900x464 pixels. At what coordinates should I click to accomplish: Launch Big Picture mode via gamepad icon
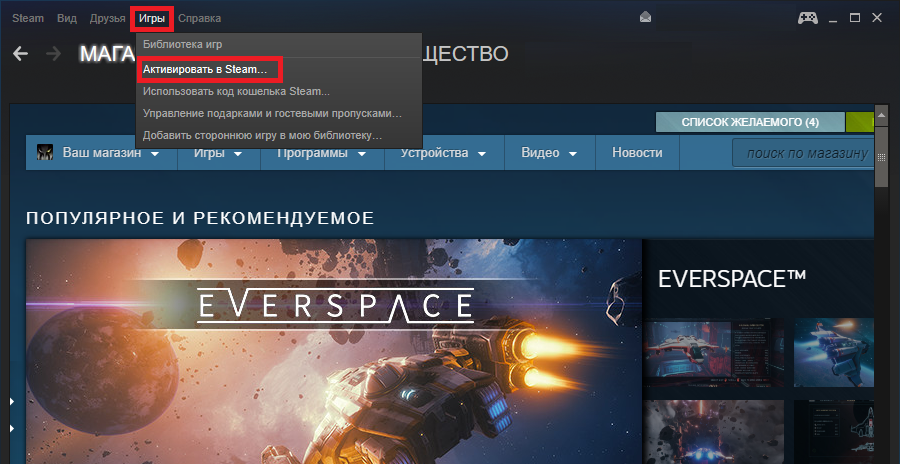(x=807, y=17)
